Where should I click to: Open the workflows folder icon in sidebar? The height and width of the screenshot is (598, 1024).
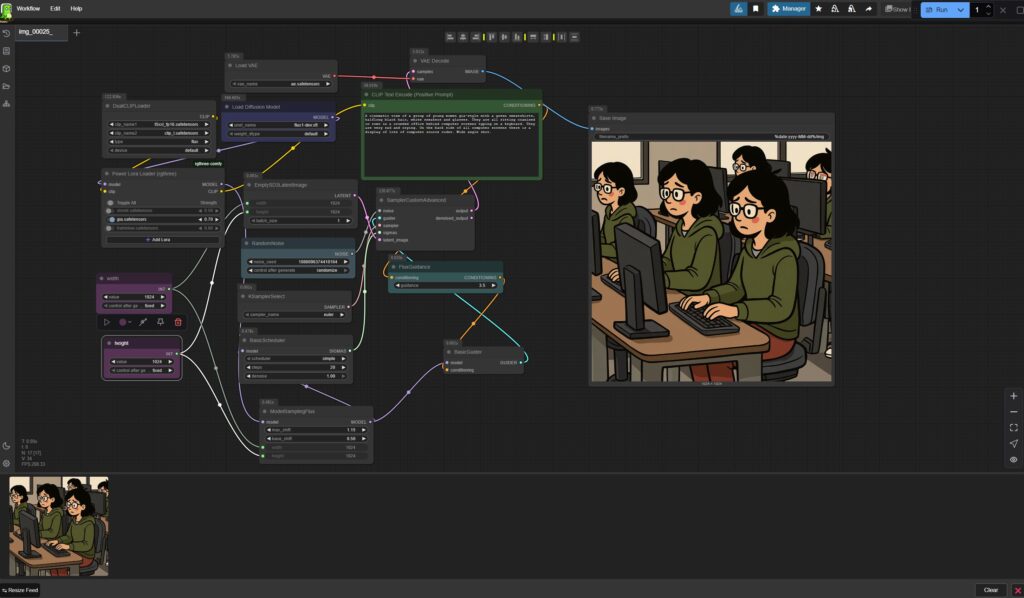pos(7,86)
